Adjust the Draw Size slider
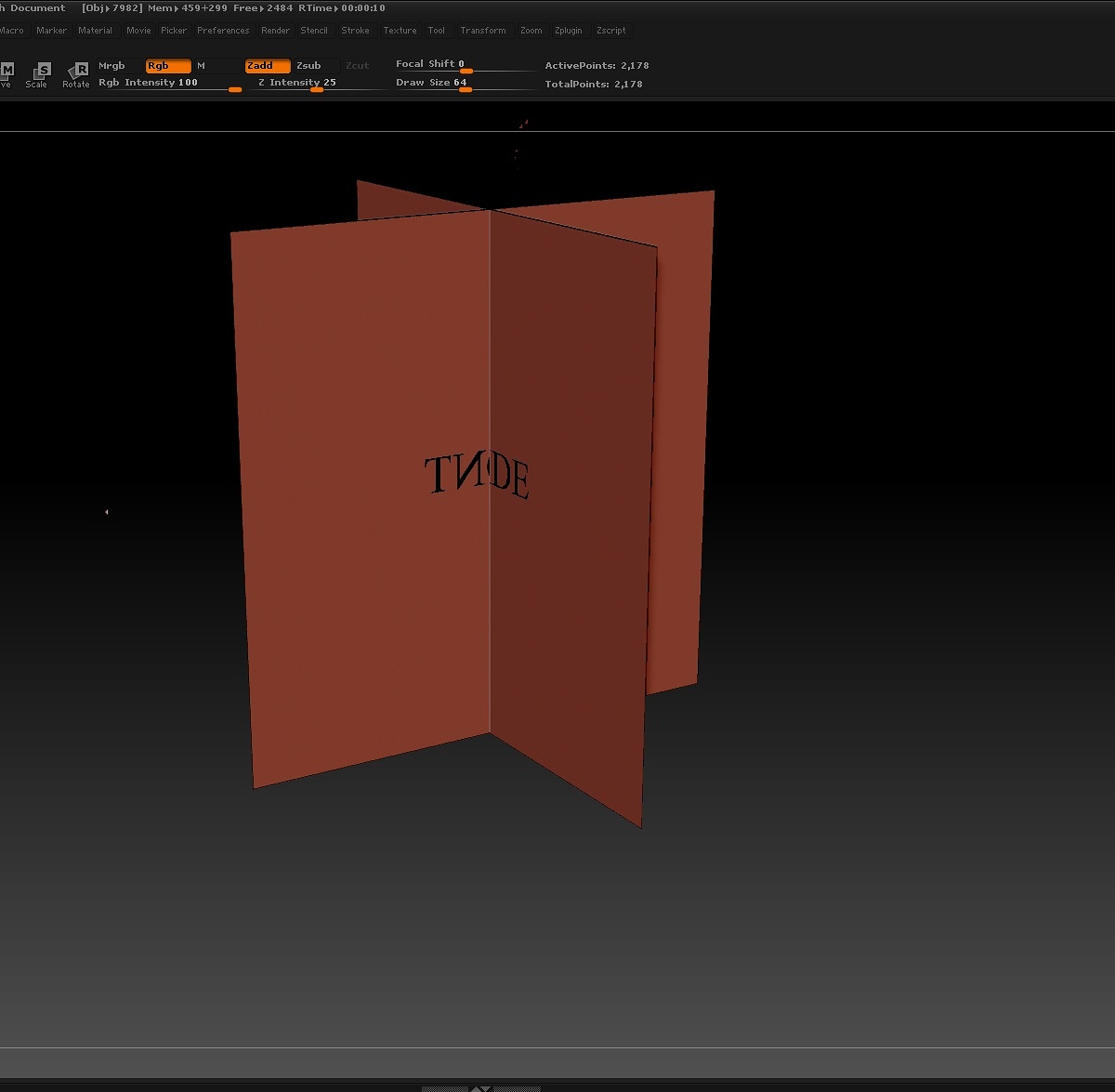Viewport: 1115px width, 1092px height. [465, 84]
